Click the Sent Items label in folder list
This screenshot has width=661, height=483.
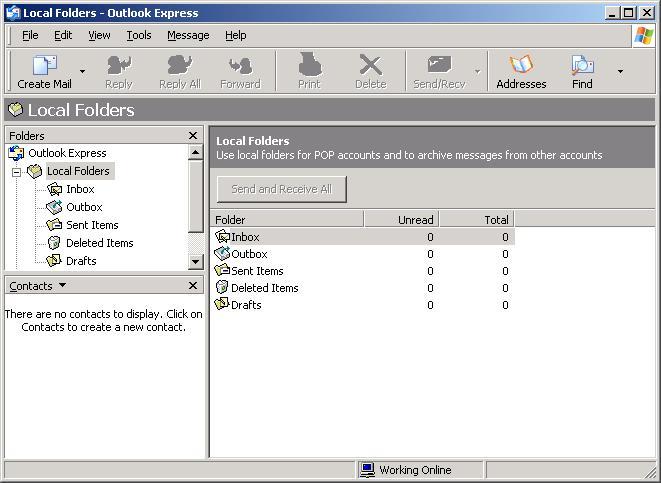tap(257, 271)
